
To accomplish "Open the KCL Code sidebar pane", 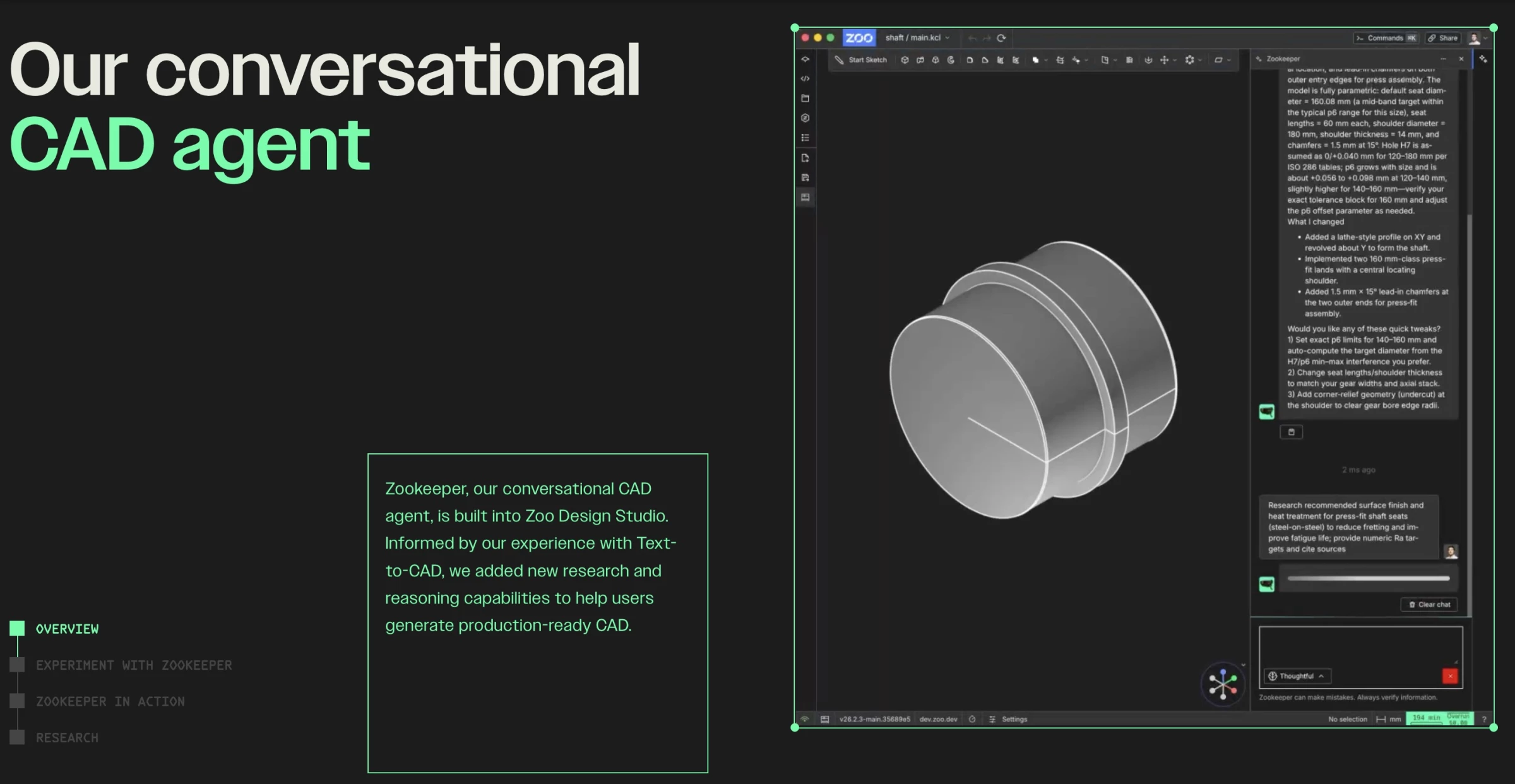I will coord(805,79).
